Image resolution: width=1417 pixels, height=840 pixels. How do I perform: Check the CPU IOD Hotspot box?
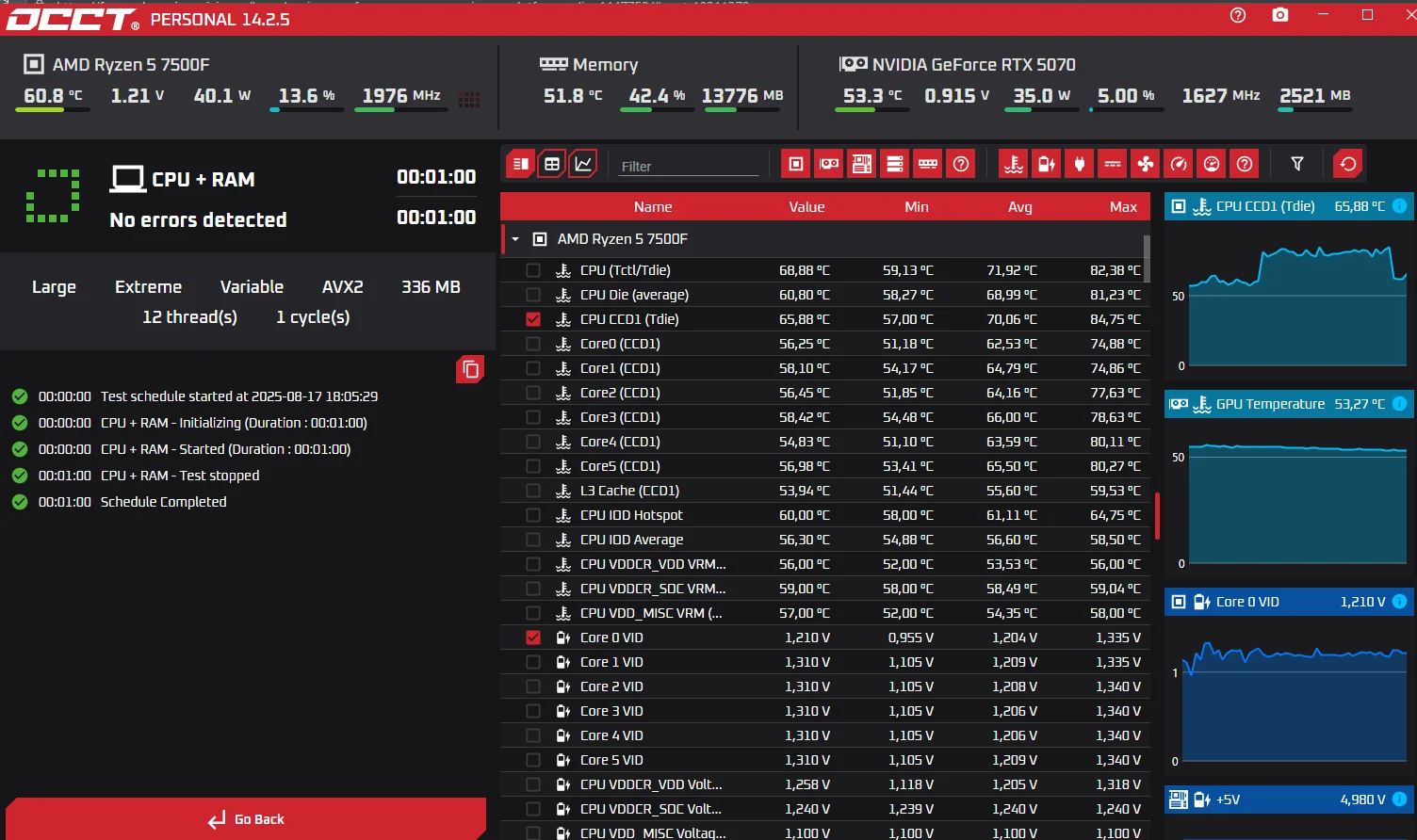click(533, 515)
